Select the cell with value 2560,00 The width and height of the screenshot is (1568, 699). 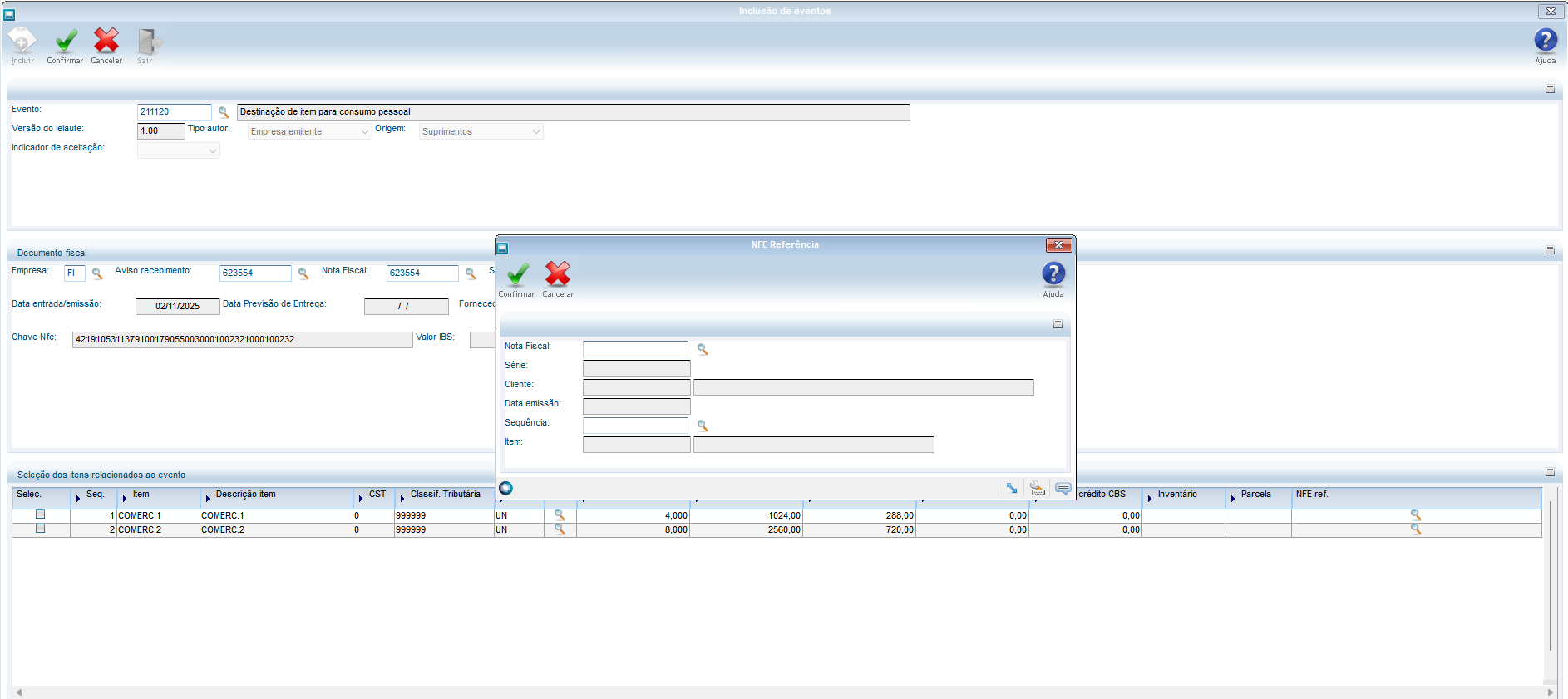[747, 530]
